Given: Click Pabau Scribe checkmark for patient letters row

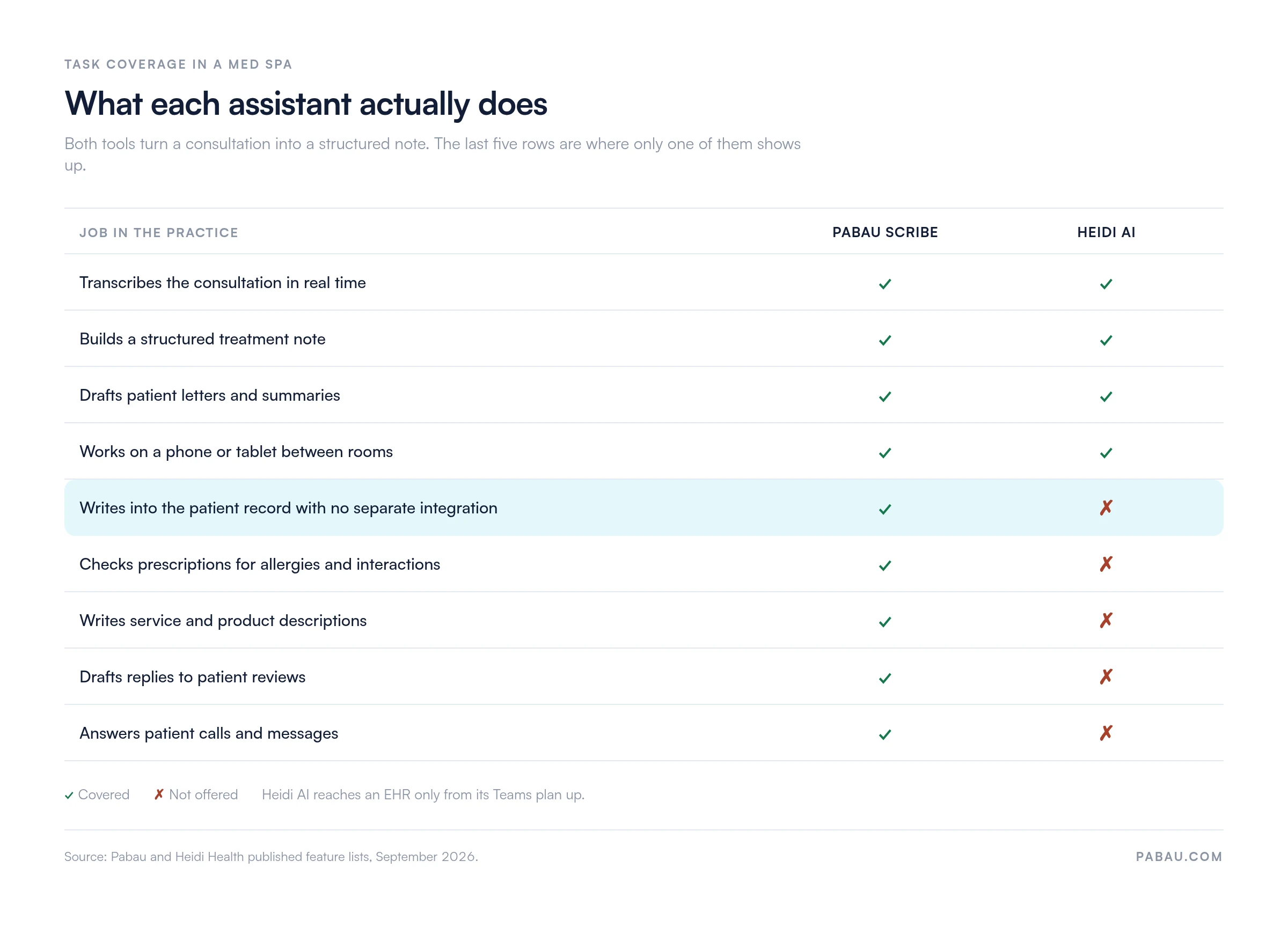Looking at the screenshot, I should (885, 396).
